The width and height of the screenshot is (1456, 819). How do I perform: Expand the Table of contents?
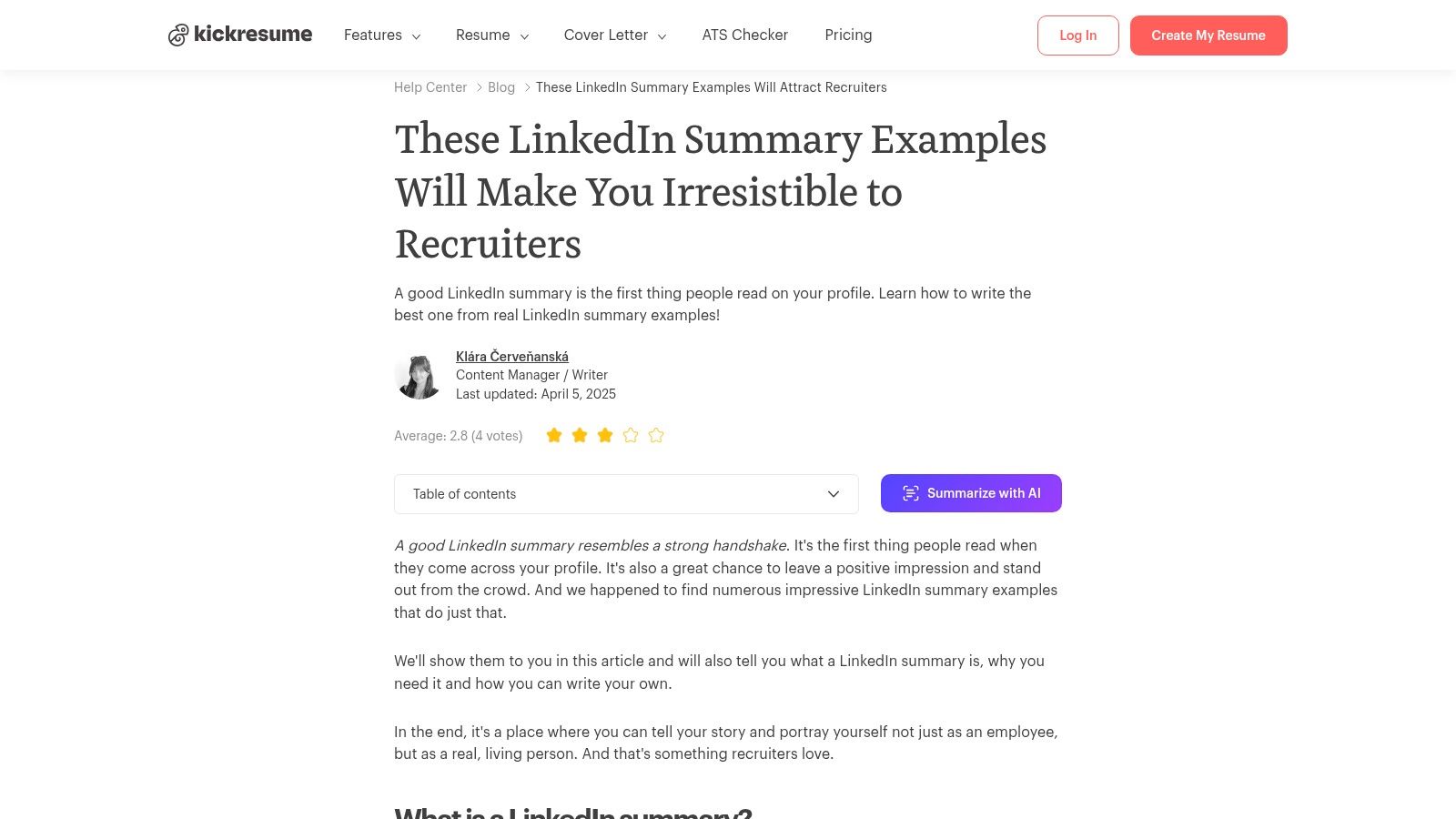click(x=626, y=493)
